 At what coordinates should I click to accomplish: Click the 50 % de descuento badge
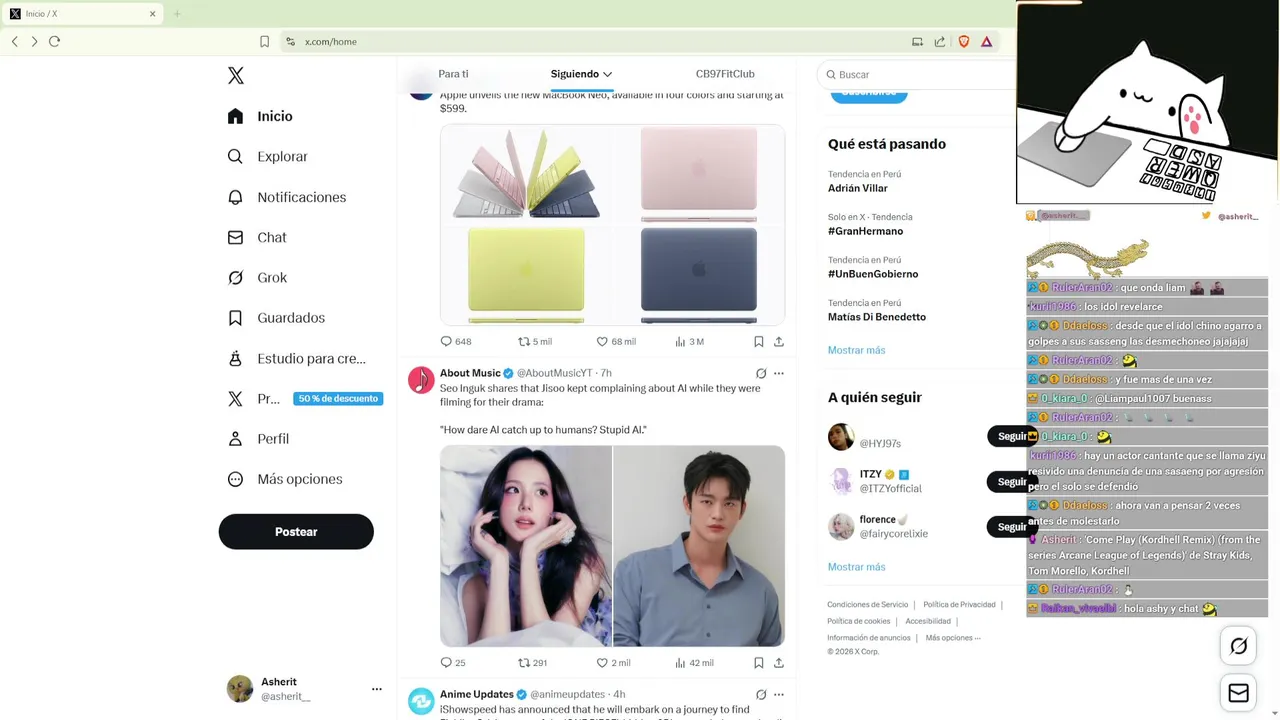338,398
